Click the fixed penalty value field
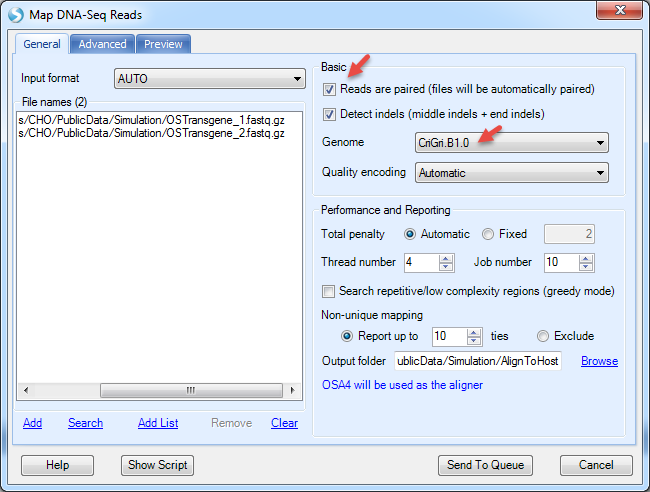This screenshot has height=492, width=650. 569,234
